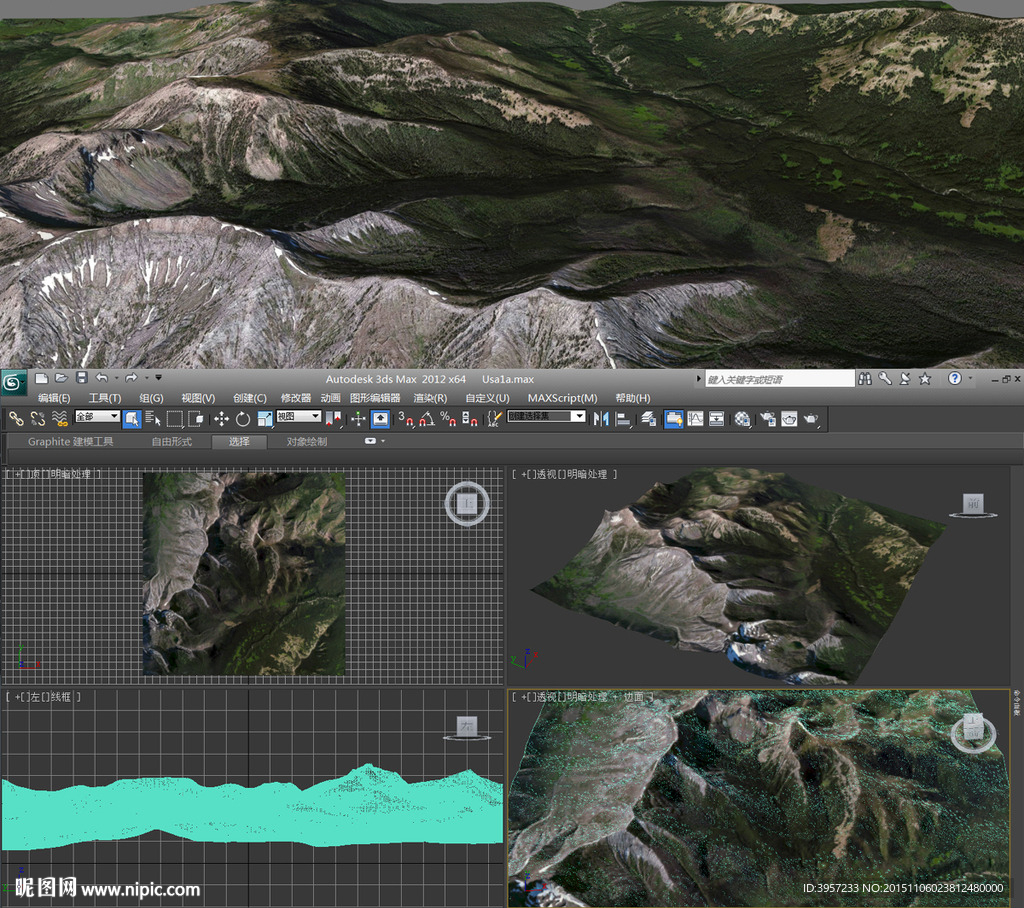1024x908 pixels.
Task: Open the 渲染(R) menu
Action: tap(428, 398)
